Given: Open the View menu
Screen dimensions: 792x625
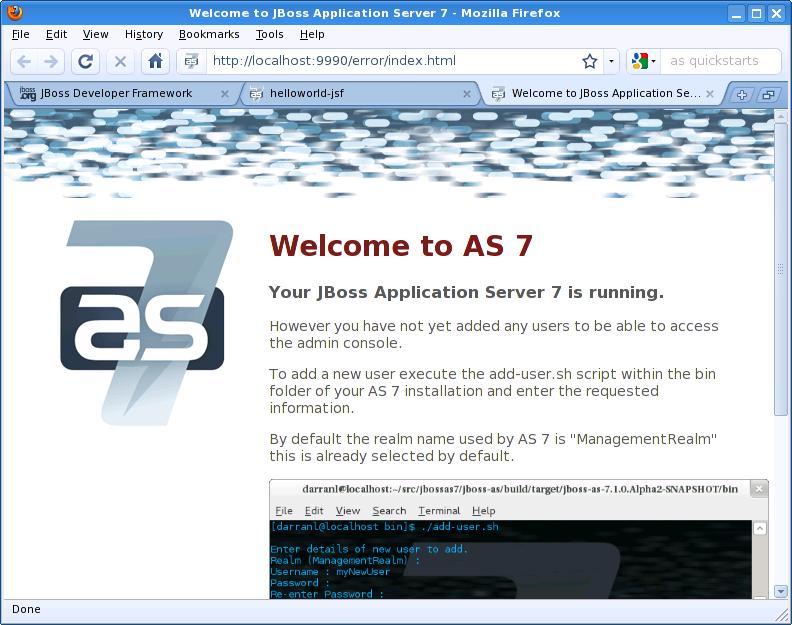Looking at the screenshot, I should click(x=95, y=34).
